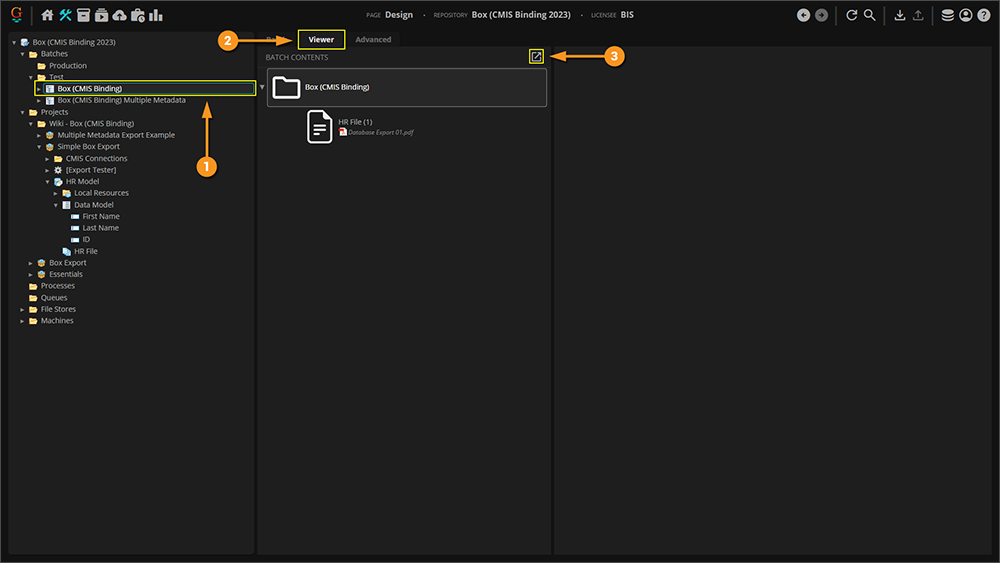1000x563 pixels.
Task: Go to the Home page icon
Action: click(x=47, y=15)
